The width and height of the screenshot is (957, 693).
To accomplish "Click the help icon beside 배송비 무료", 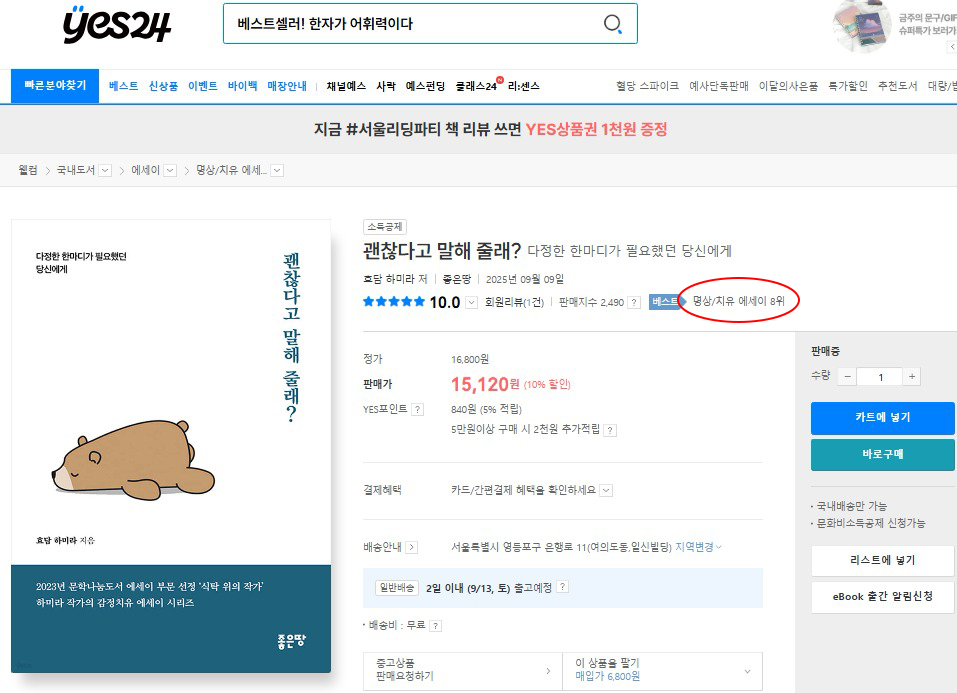I will pyautogui.click(x=435, y=625).
